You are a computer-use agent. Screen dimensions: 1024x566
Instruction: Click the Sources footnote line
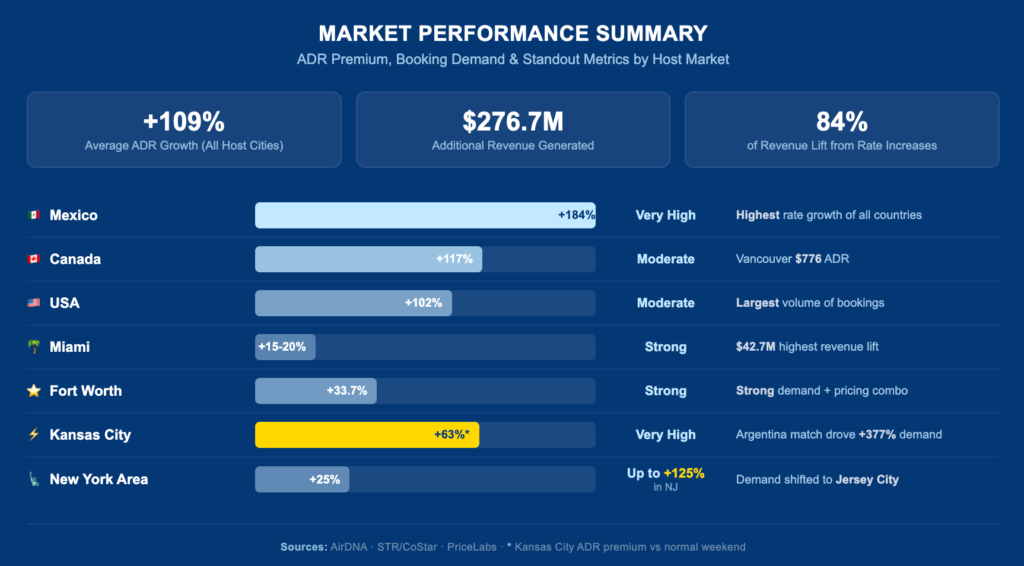coord(513,547)
